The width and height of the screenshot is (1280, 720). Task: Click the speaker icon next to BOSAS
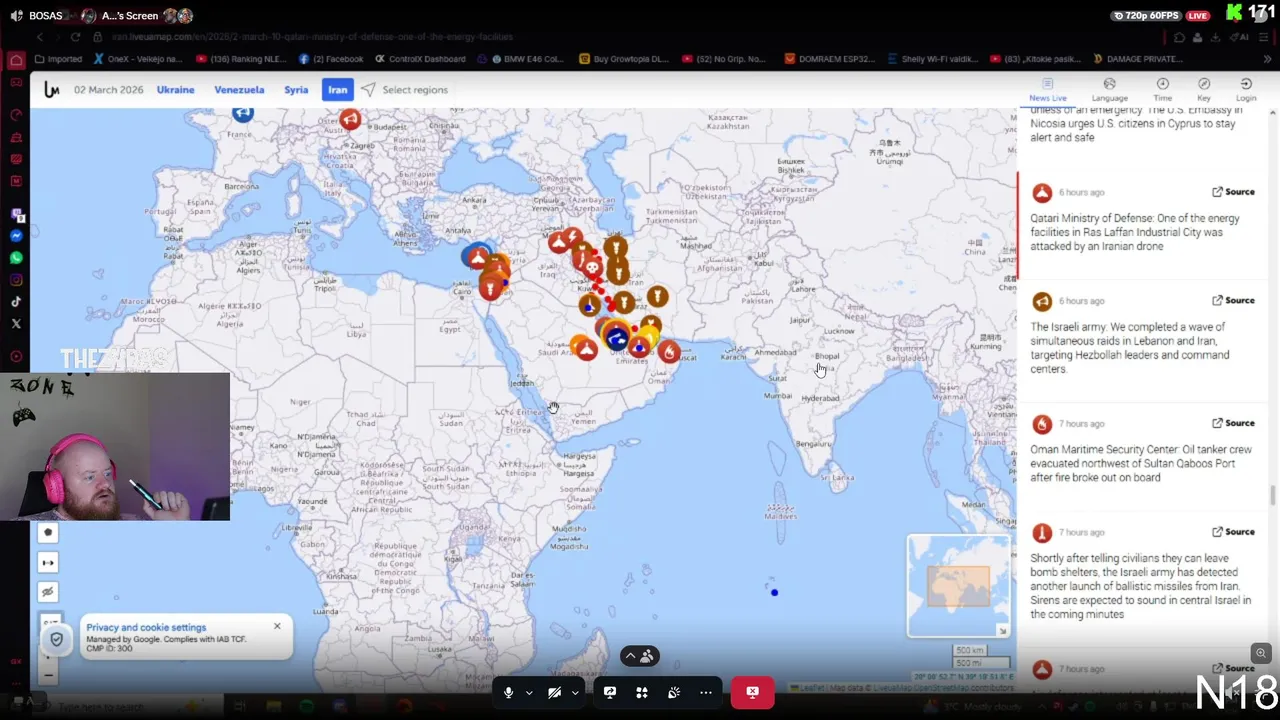(16, 16)
